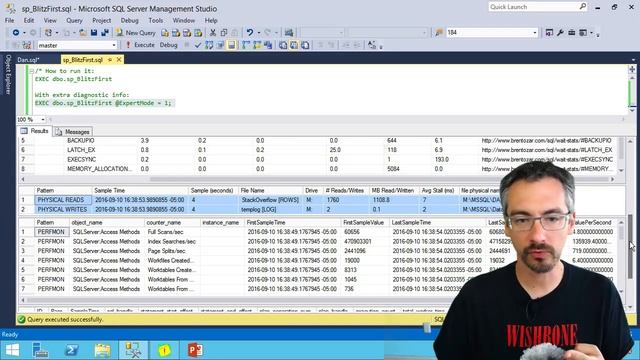Switch output to Results to Text
This screenshot has height=360, width=640.
[x=283, y=45]
